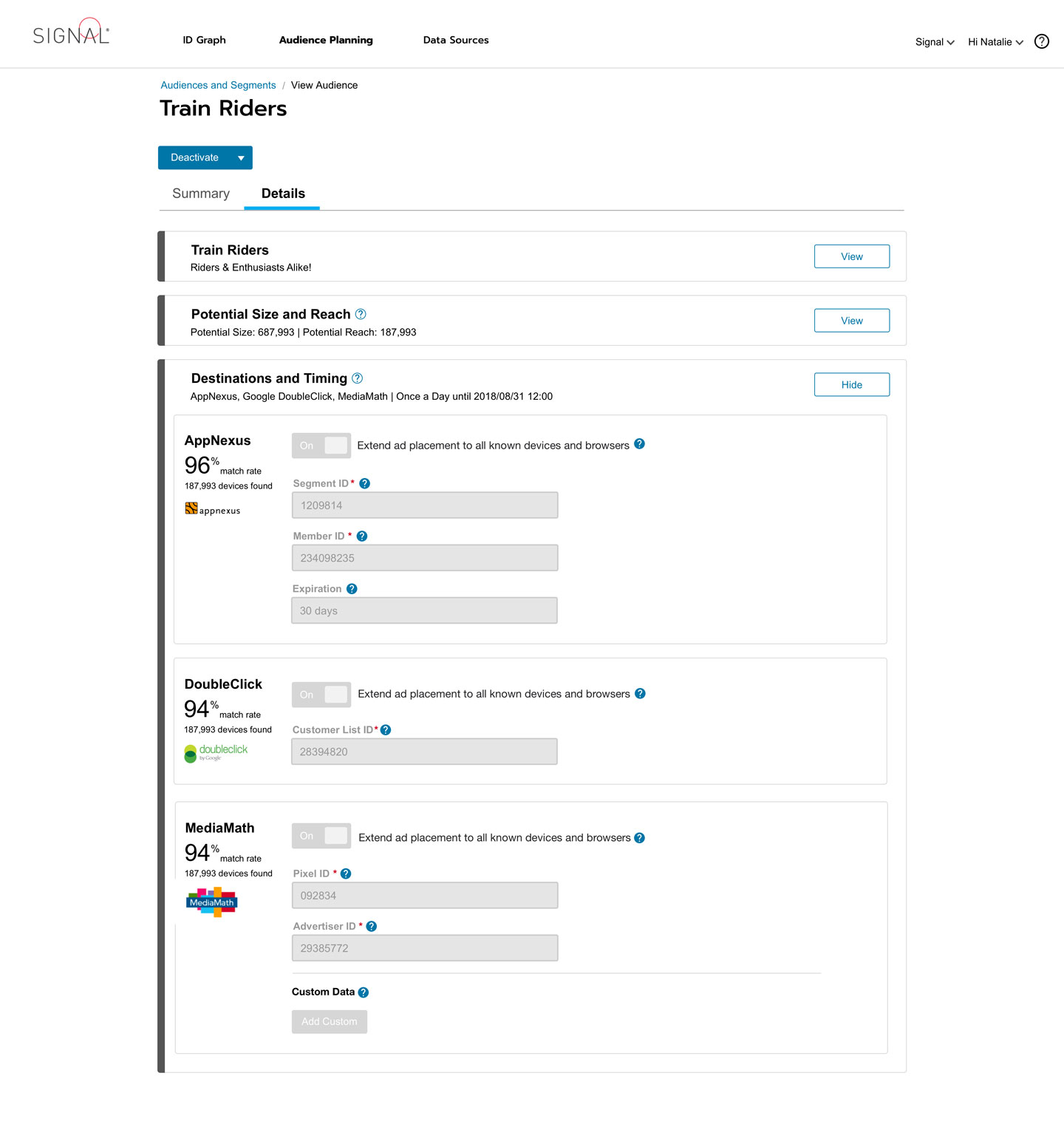This screenshot has height=1124, width=1064.
Task: Click help icon next to Customer List ID
Action: [386, 730]
